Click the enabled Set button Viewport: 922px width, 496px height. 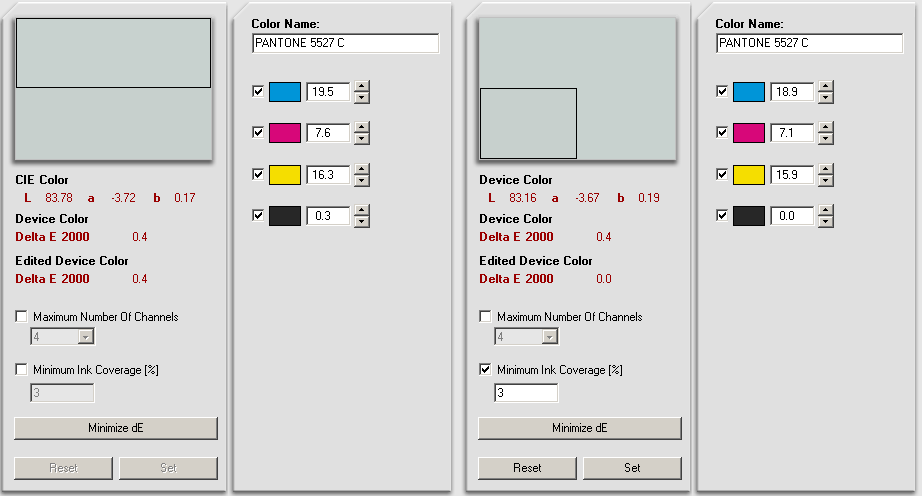(x=632, y=468)
